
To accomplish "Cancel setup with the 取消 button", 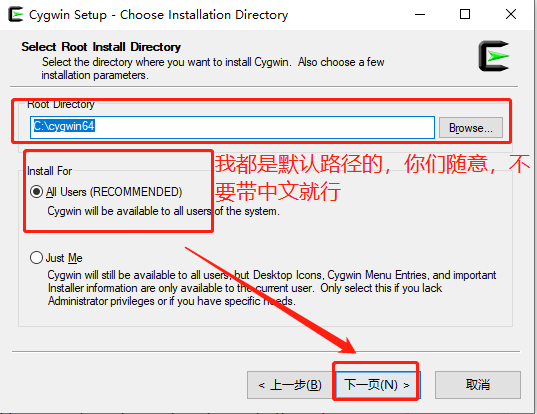I will coord(478,385).
